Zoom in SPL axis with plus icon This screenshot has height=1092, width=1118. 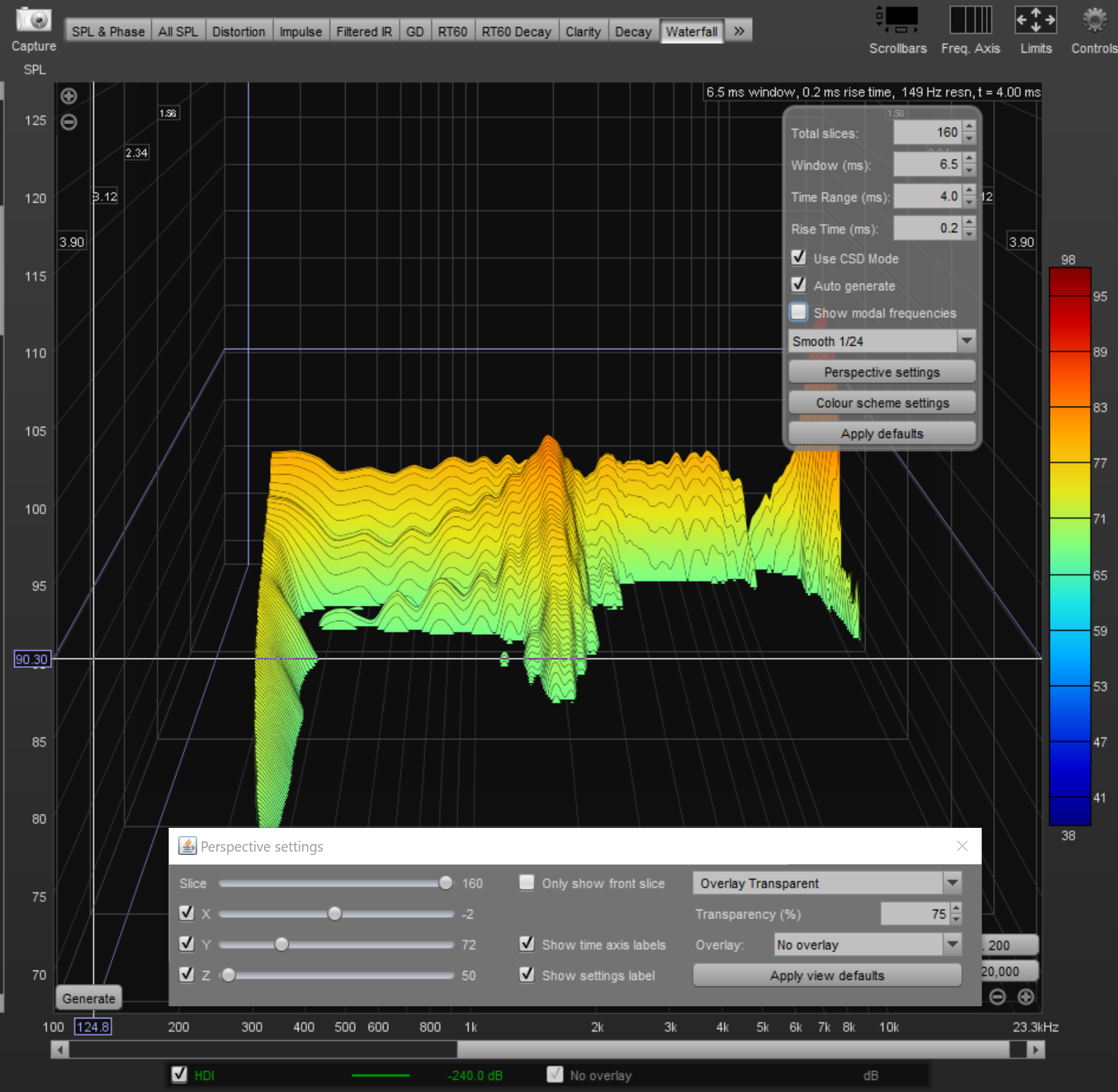pyautogui.click(x=69, y=96)
